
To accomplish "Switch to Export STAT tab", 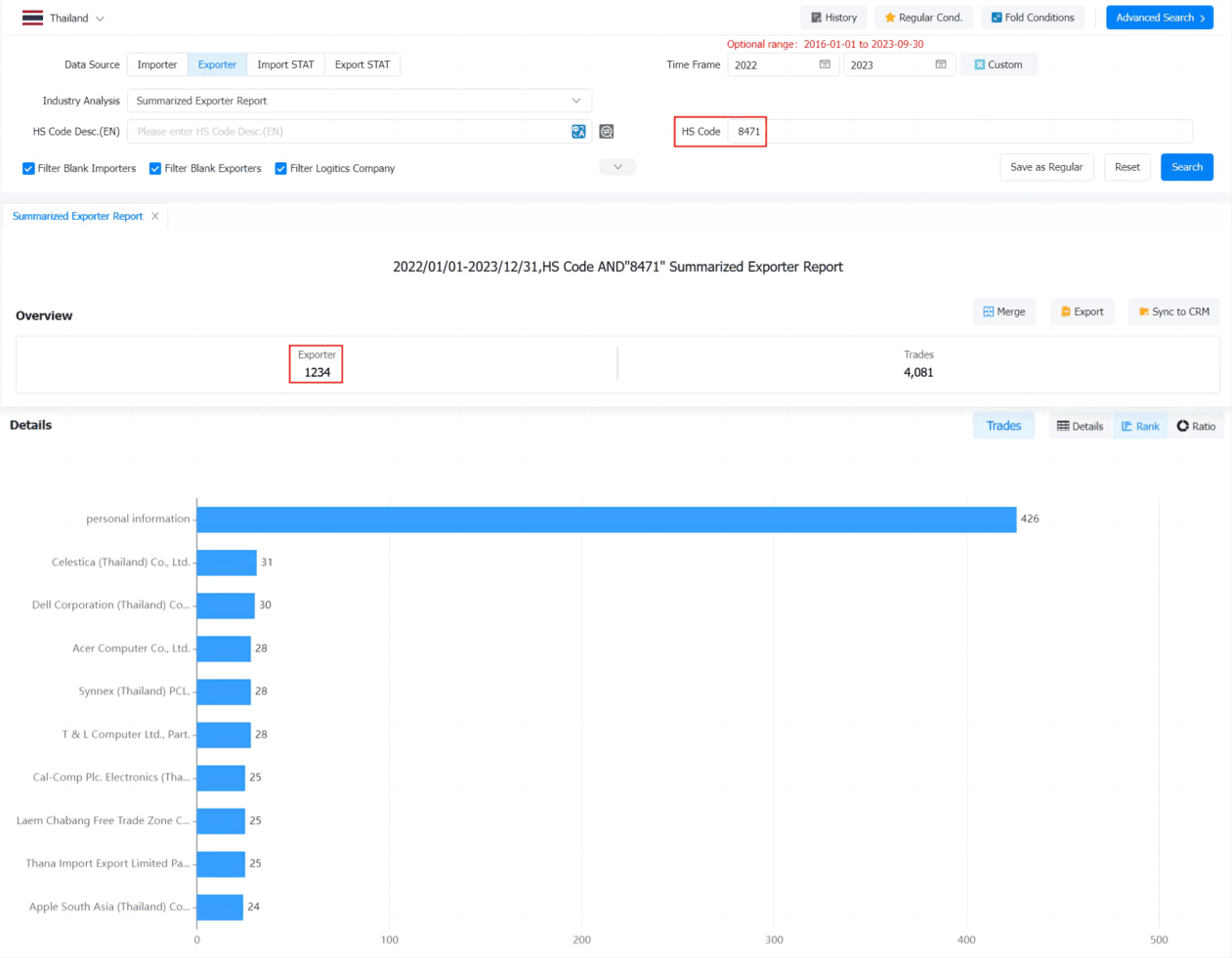I will [x=362, y=64].
